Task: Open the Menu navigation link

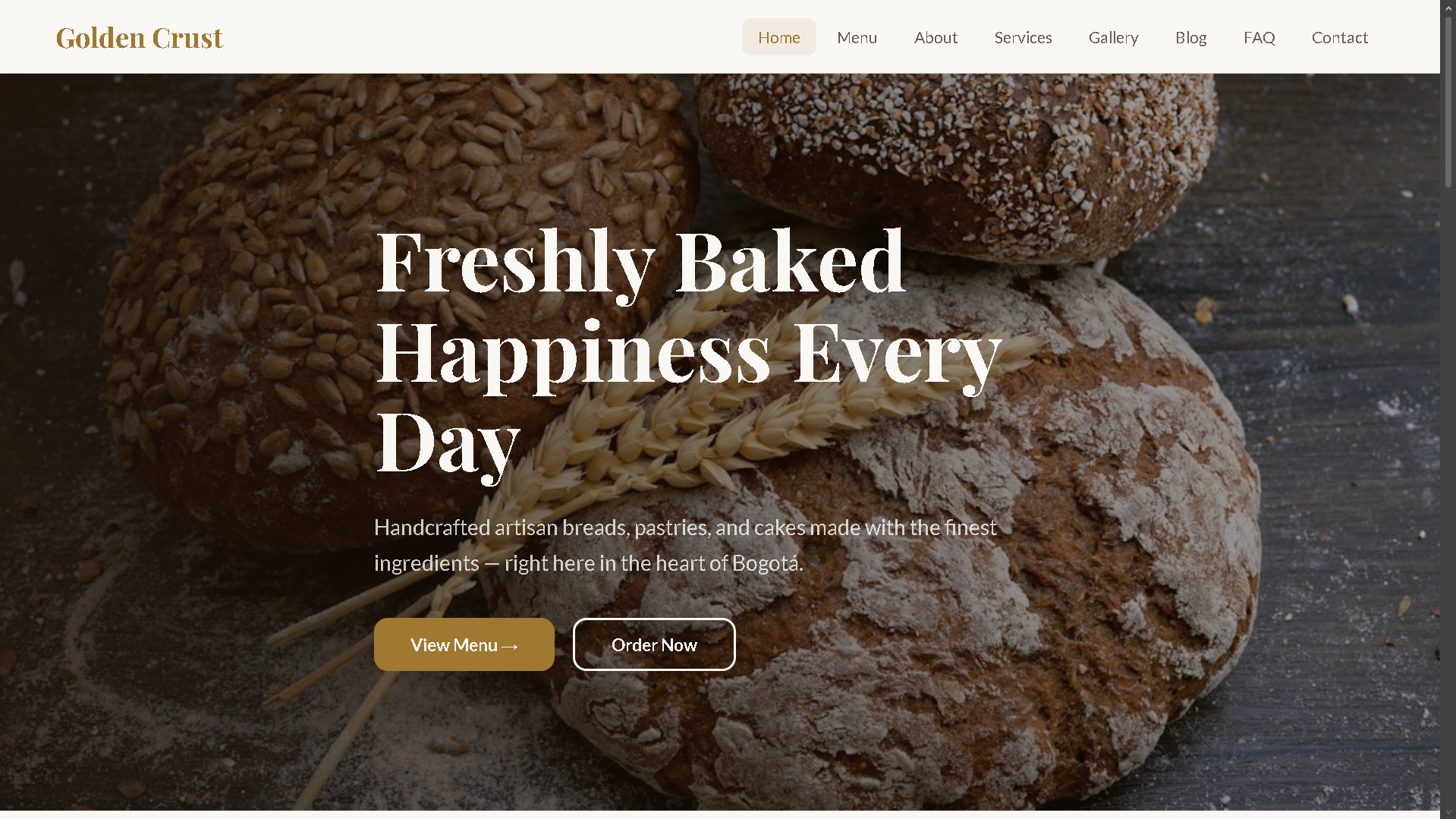Action: (x=857, y=37)
